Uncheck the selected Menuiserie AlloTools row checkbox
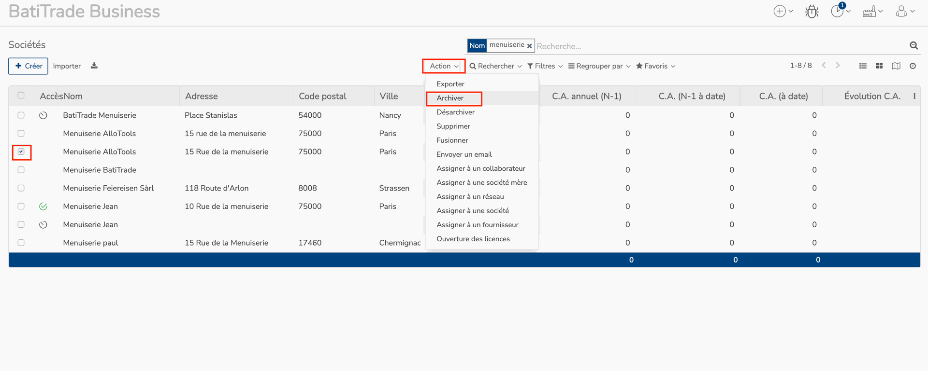 (x=21, y=152)
